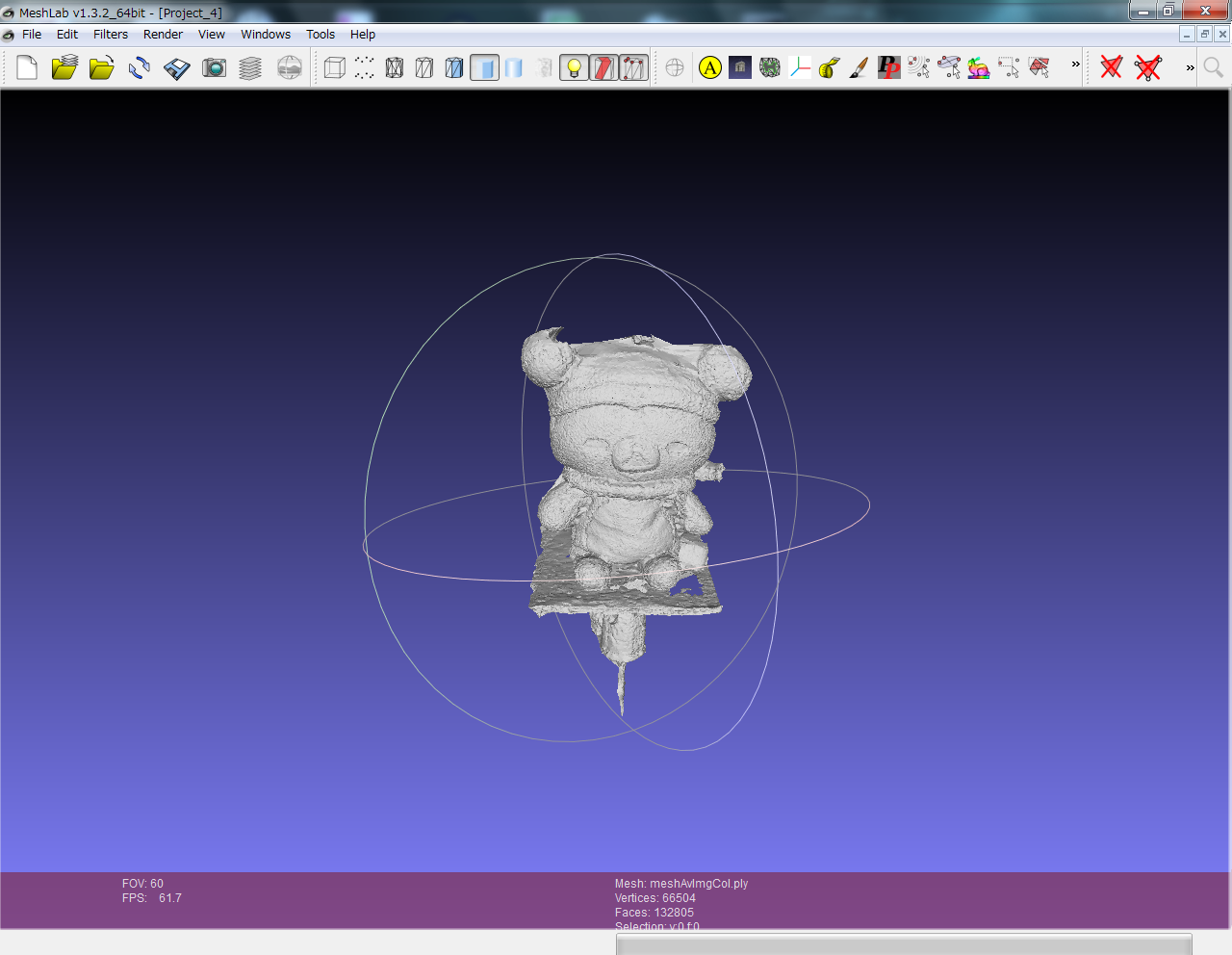Click the green mesh ball icon

(770, 67)
